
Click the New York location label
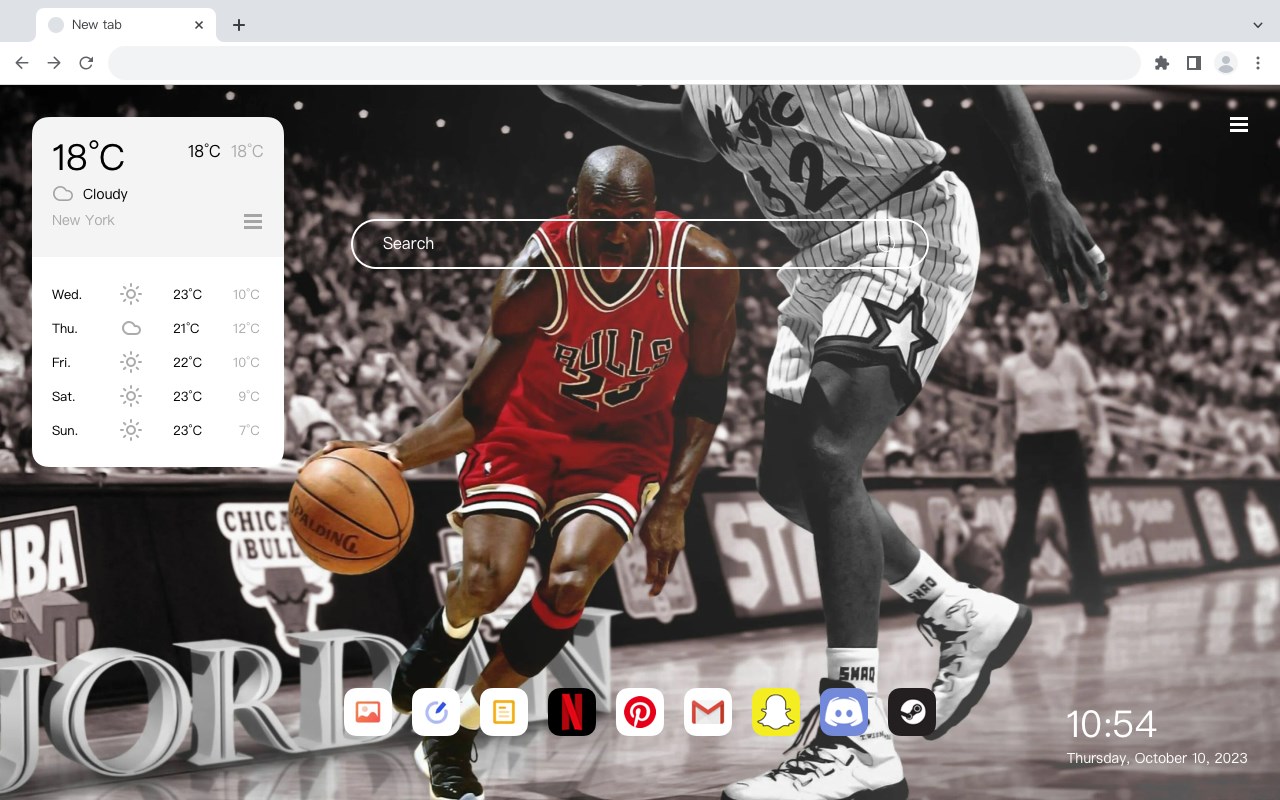[83, 220]
